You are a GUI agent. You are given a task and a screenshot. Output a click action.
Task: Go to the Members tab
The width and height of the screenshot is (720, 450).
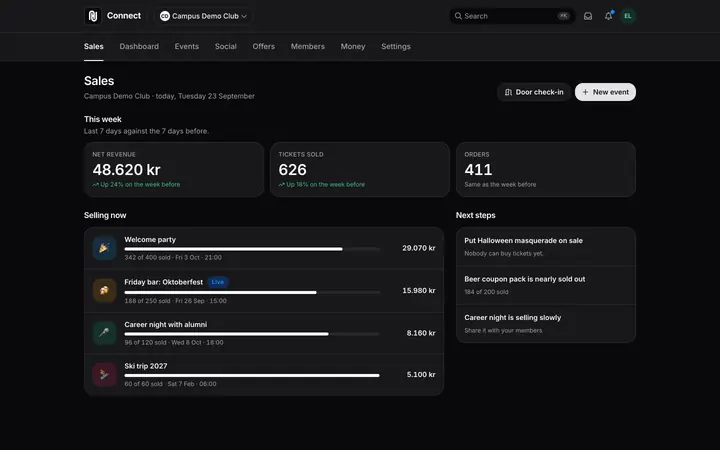click(308, 46)
